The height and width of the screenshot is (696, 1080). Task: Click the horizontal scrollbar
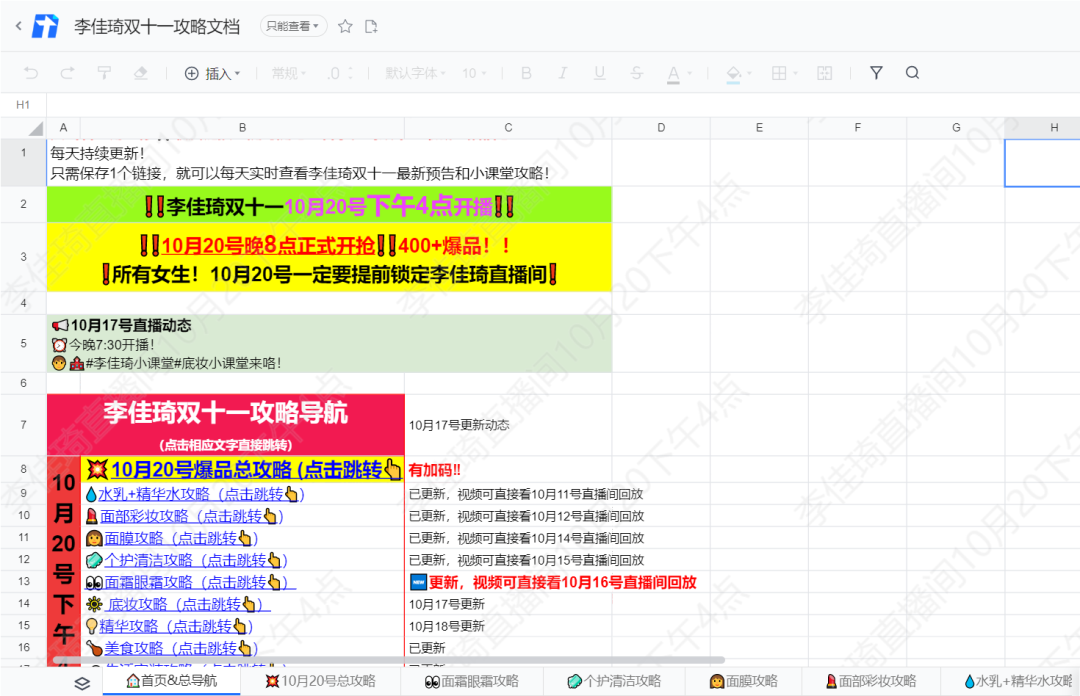coord(389,660)
